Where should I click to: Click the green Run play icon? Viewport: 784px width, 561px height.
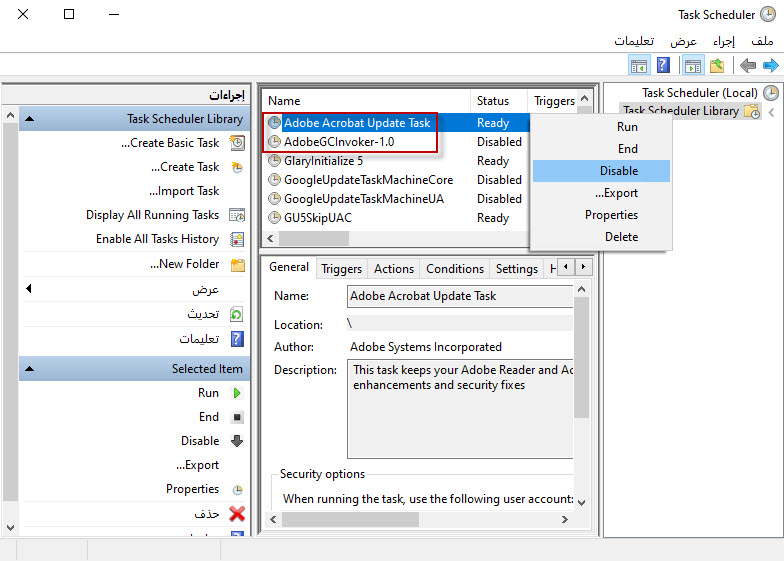pos(237,393)
